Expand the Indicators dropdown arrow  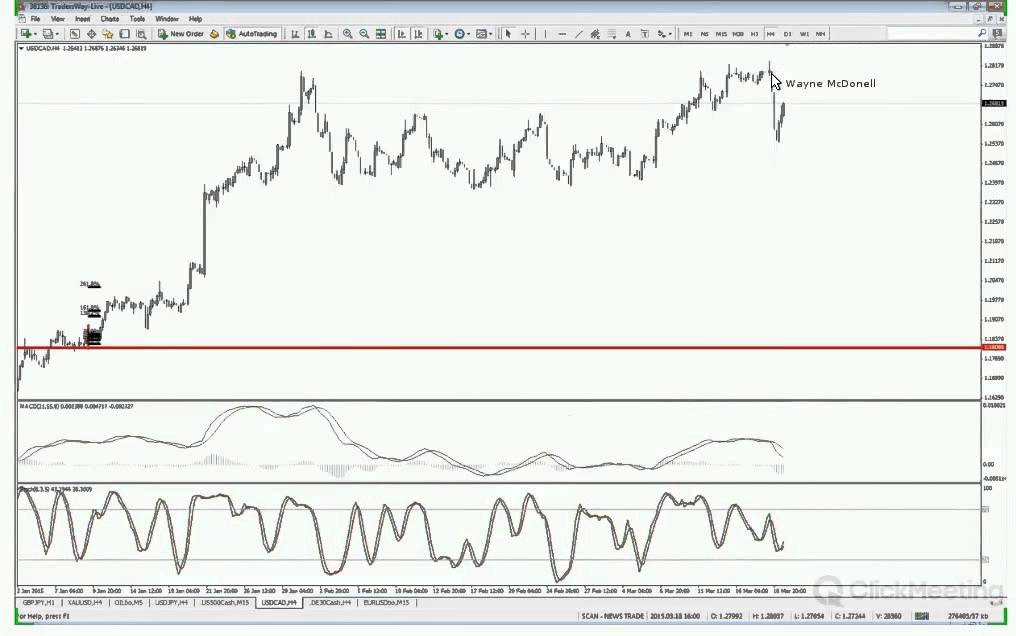tap(447, 34)
